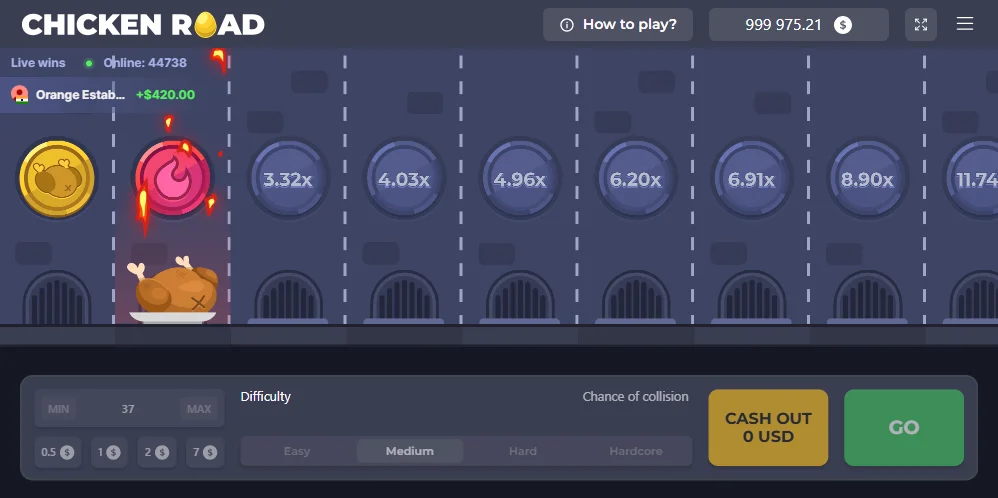The width and height of the screenshot is (998, 498).
Task: Click sewer grate below golden chicken coin
Action: point(57,297)
